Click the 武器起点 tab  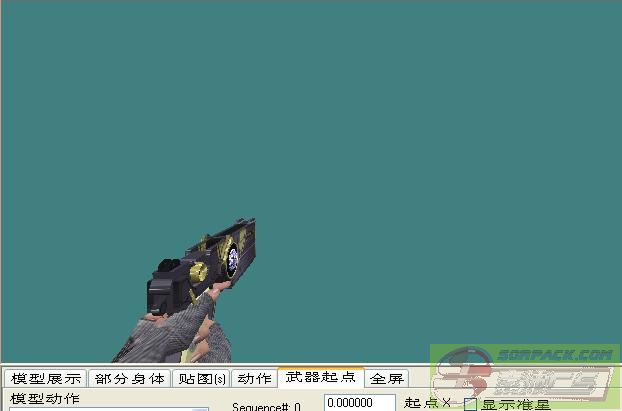[x=319, y=378]
